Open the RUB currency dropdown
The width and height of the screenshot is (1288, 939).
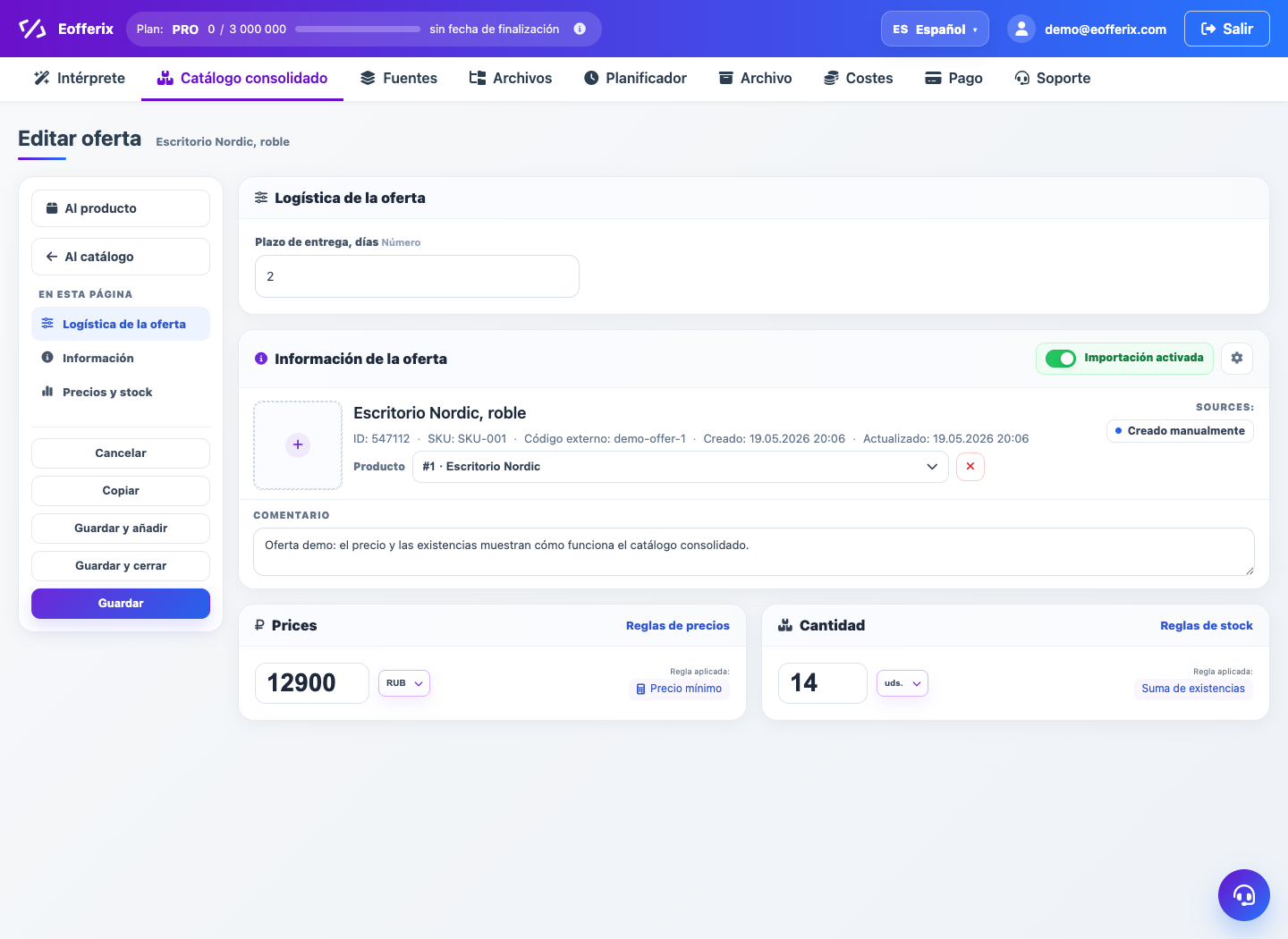tap(404, 683)
